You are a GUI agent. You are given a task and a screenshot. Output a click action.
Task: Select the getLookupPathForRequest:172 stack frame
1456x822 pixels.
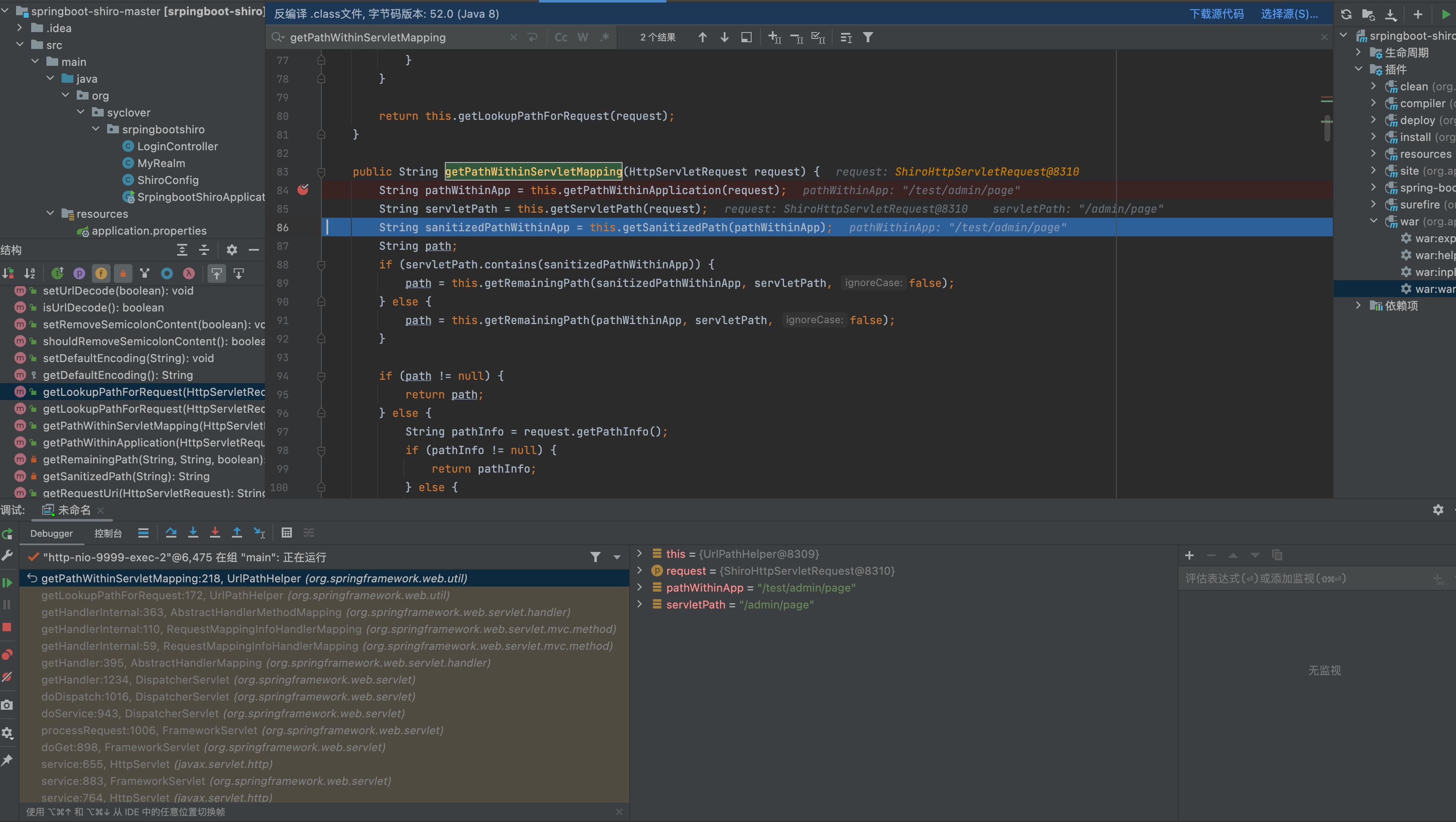245,595
